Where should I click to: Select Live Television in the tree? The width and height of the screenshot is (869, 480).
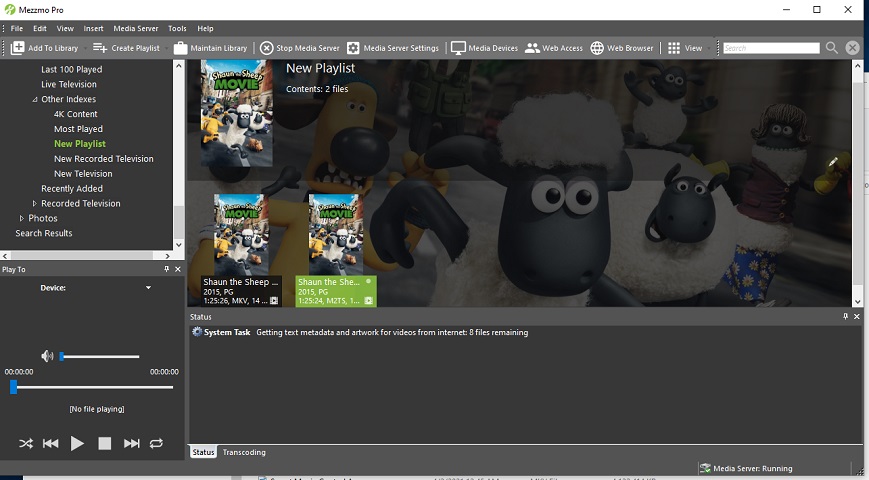(69, 84)
